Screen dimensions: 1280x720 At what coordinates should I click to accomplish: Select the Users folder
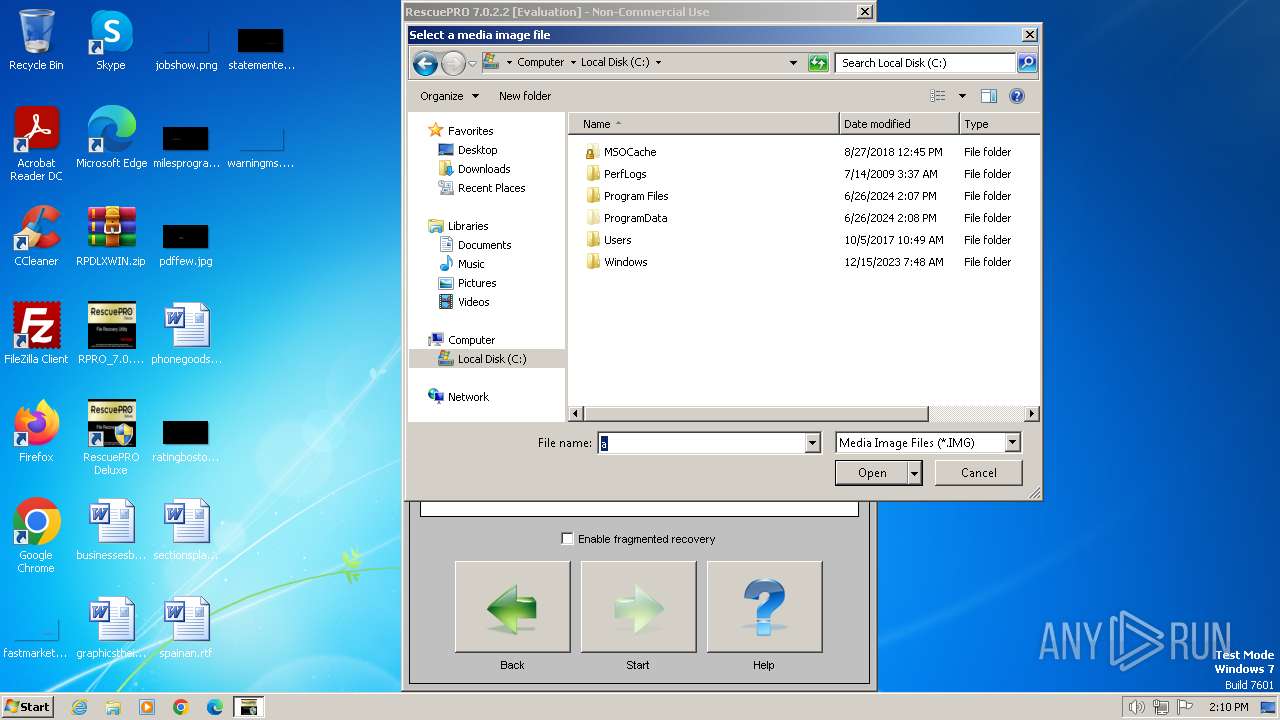pos(617,240)
